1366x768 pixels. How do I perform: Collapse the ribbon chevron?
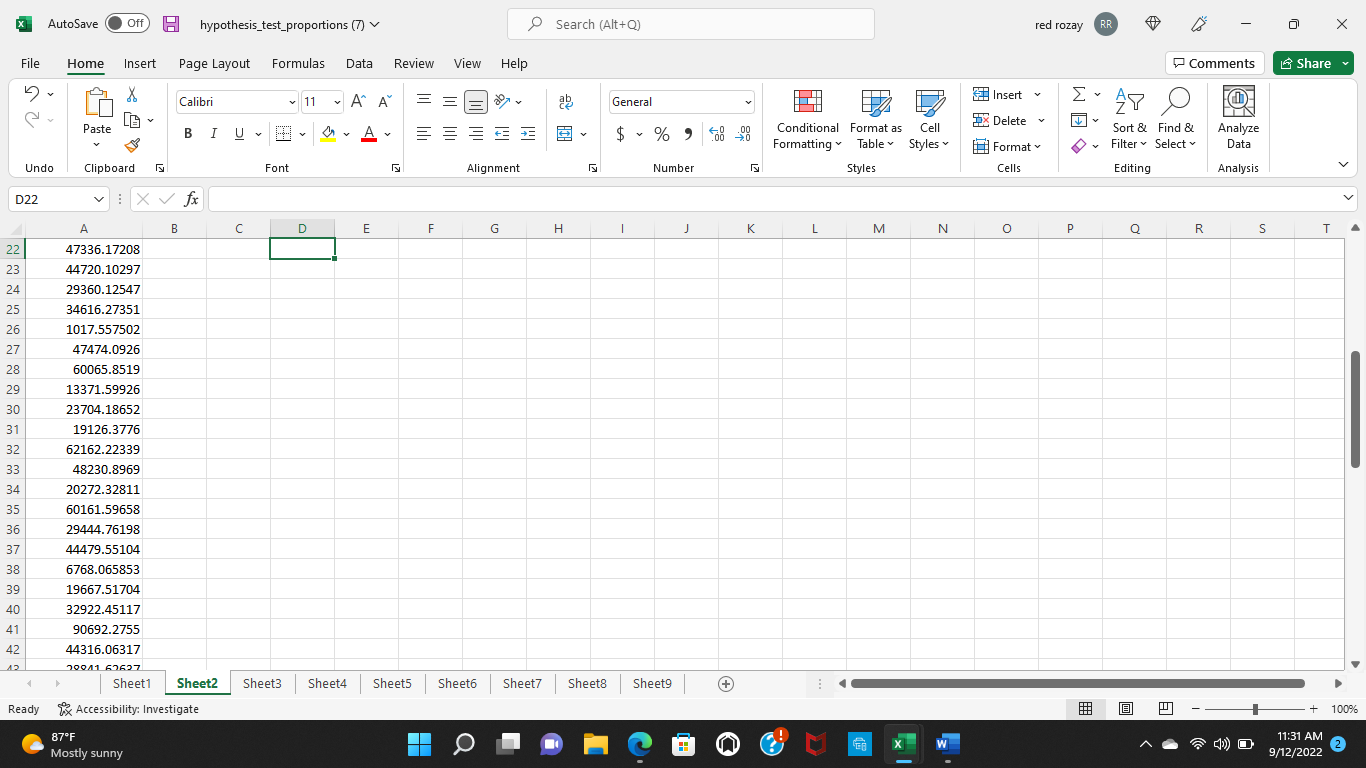(1343, 164)
